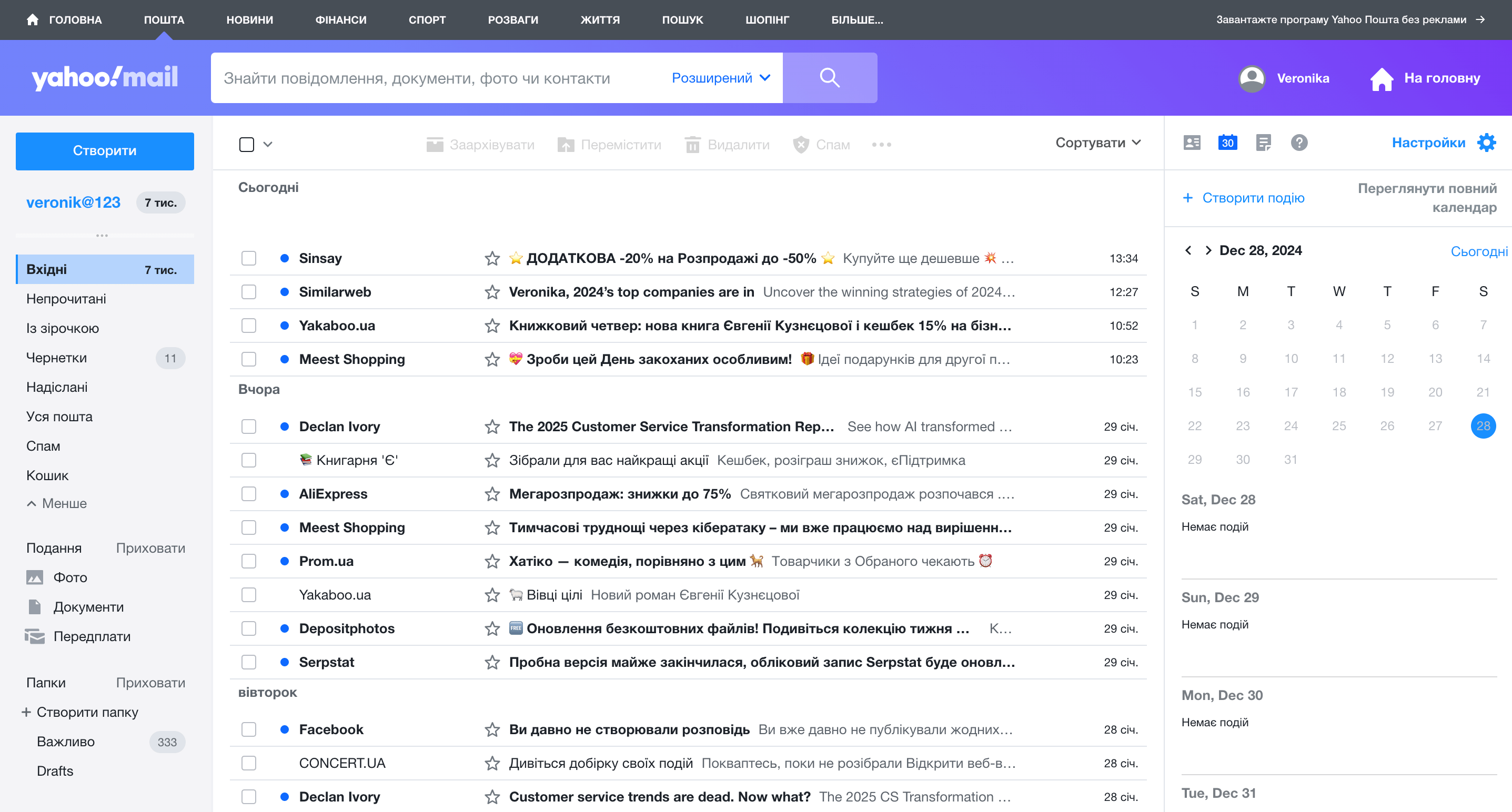Click the house icon beside На головну
The image size is (1512, 812).
[1382, 78]
